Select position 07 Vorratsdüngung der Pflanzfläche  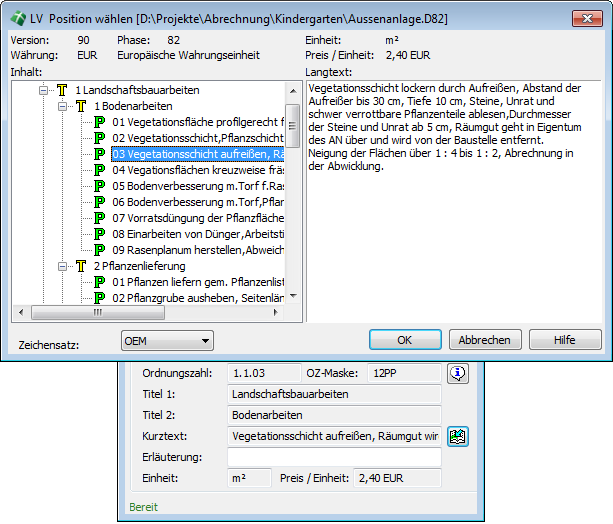click(x=198, y=218)
